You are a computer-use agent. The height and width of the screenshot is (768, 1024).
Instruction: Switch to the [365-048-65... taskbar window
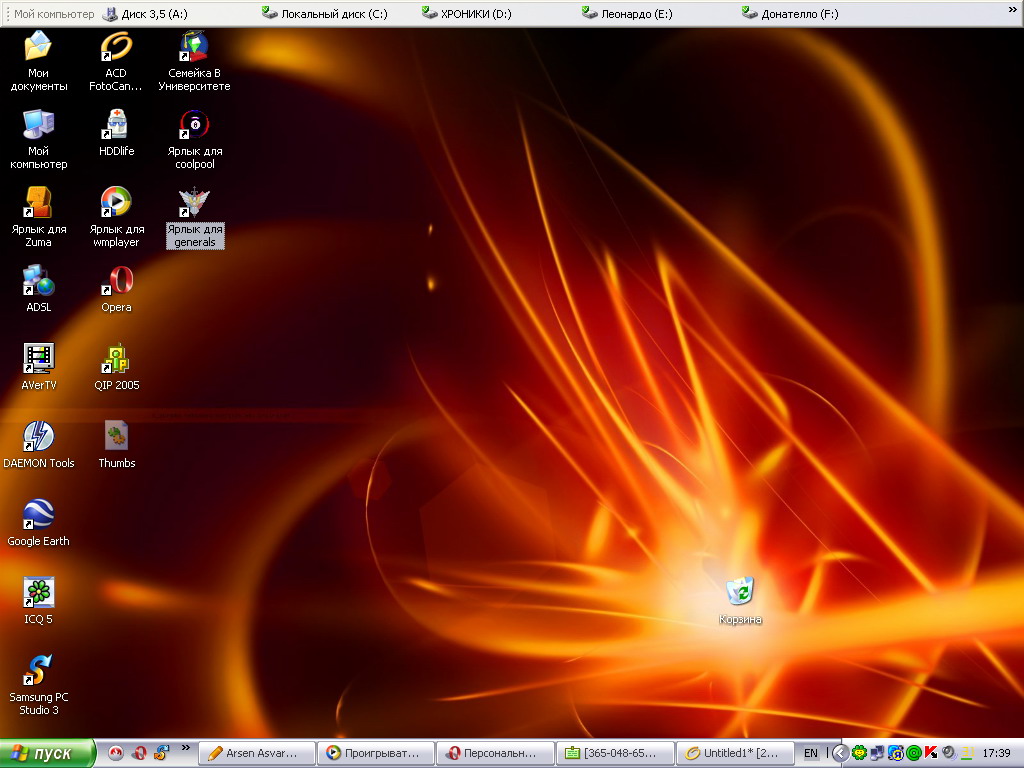click(615, 753)
